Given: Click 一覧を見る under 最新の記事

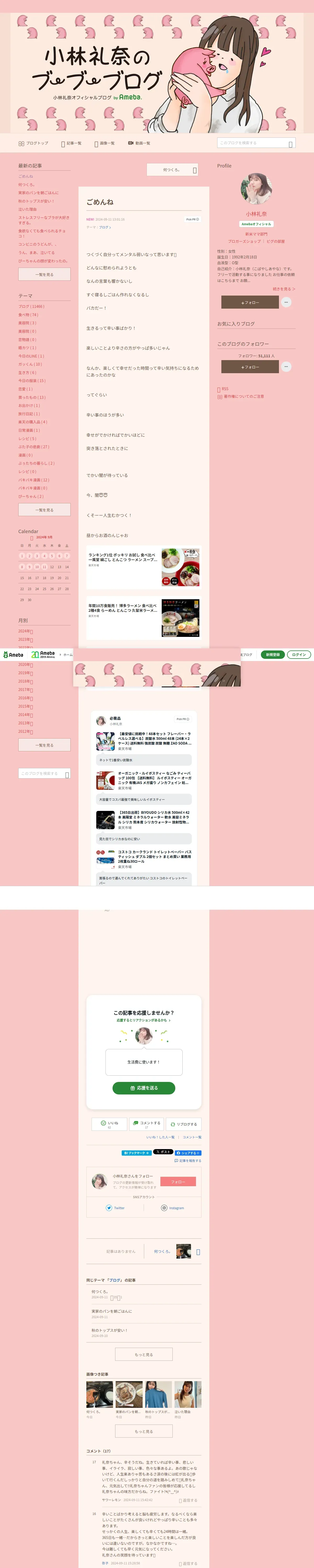Looking at the screenshot, I should point(44,274).
